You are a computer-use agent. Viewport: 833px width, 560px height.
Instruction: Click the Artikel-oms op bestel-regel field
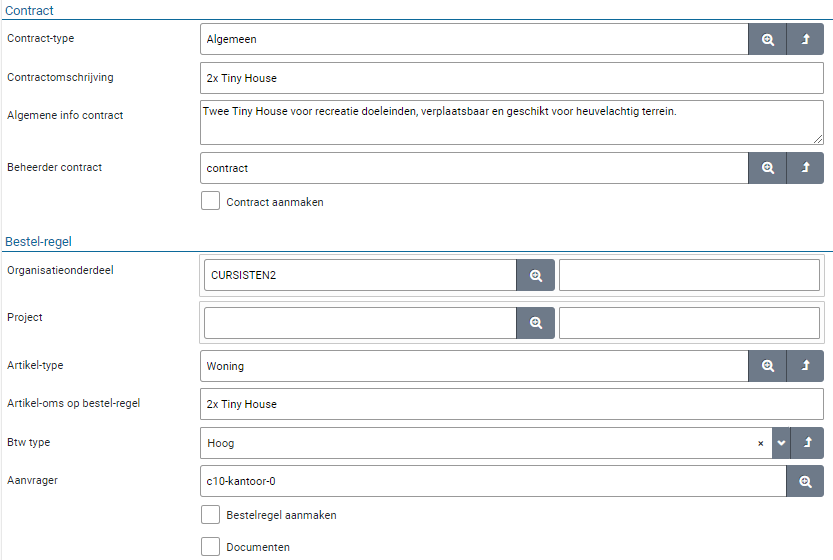pos(511,404)
